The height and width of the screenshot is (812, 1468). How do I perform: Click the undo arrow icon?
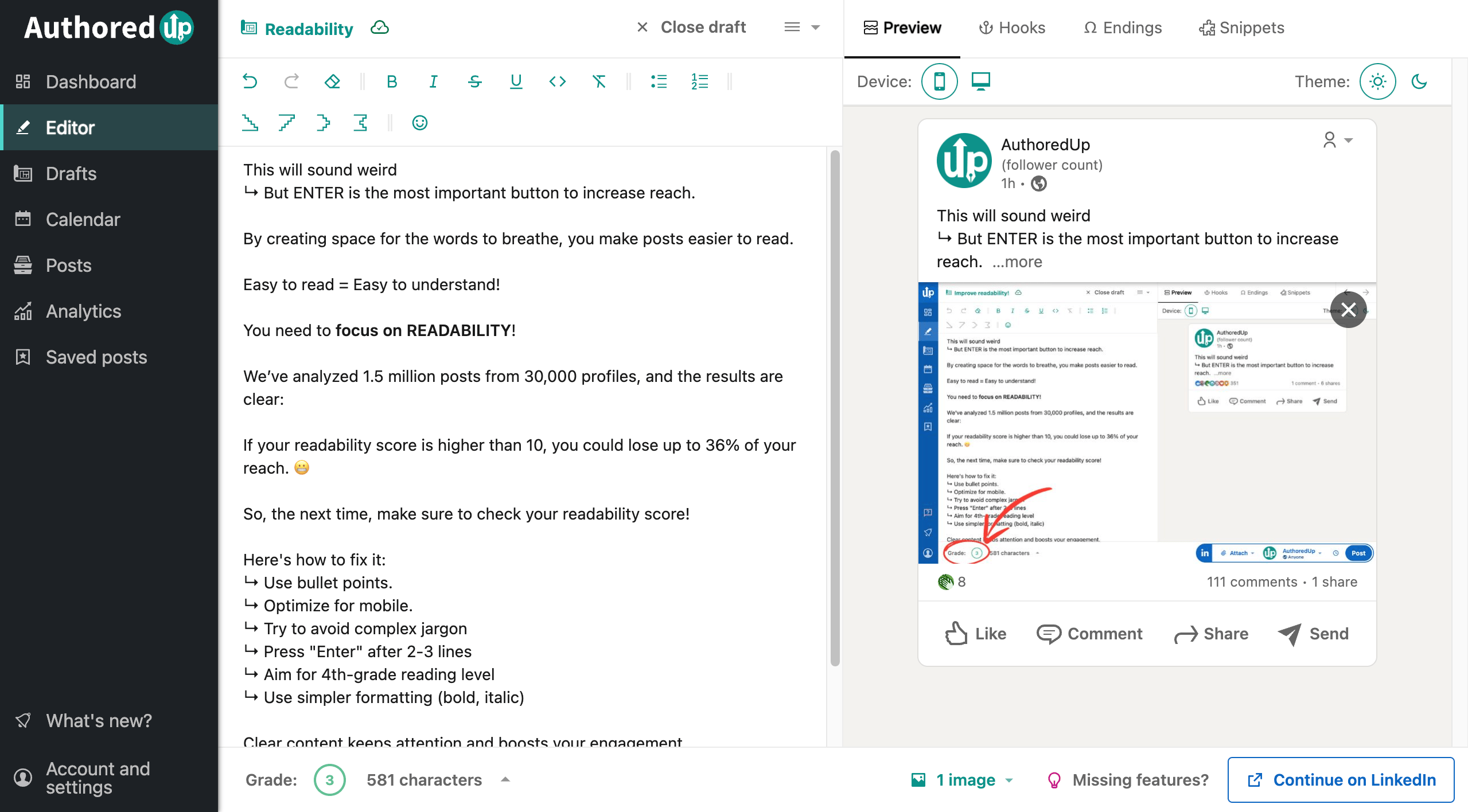coord(250,81)
